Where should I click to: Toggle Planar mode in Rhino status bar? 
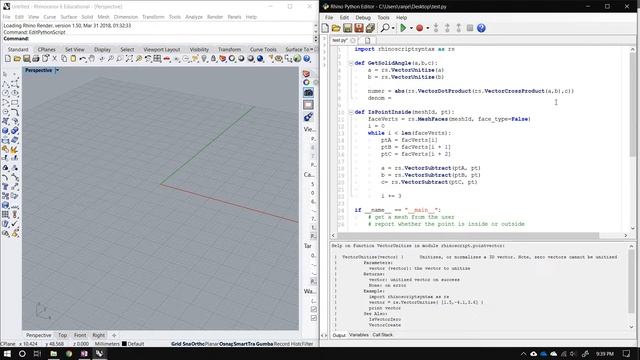(x=211, y=344)
